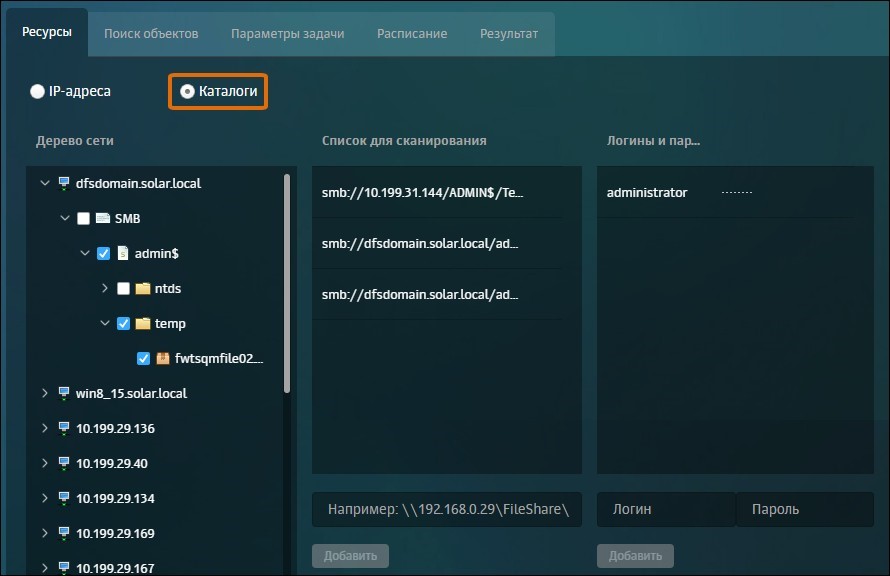Expand the 10.199.29.136 host
Screen dimensions: 890x576
[x=45, y=428]
